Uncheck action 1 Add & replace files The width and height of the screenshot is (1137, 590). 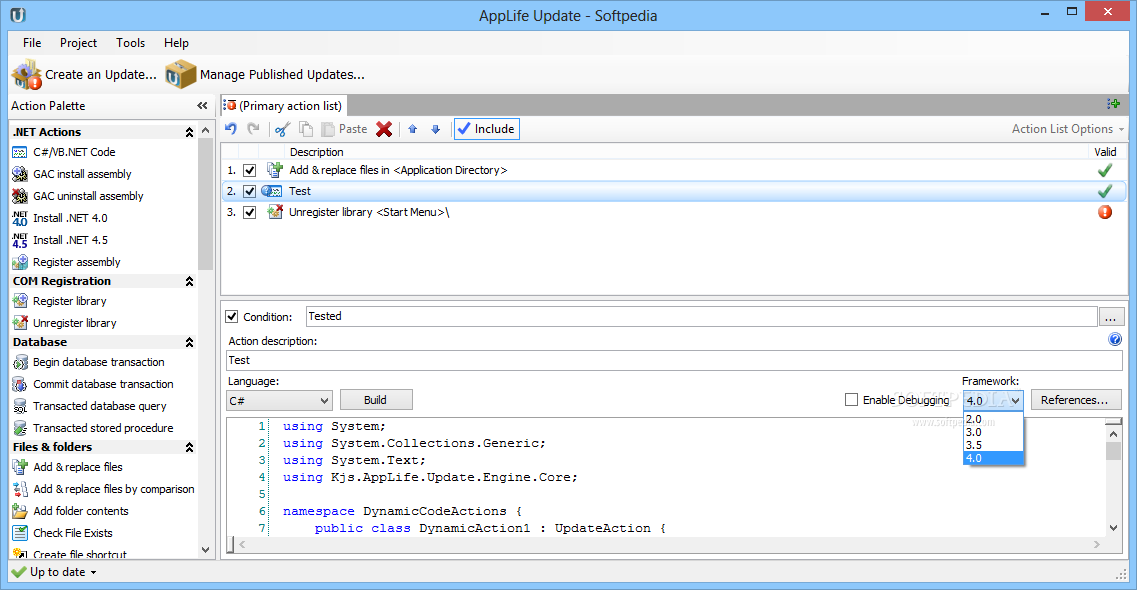coord(249,170)
